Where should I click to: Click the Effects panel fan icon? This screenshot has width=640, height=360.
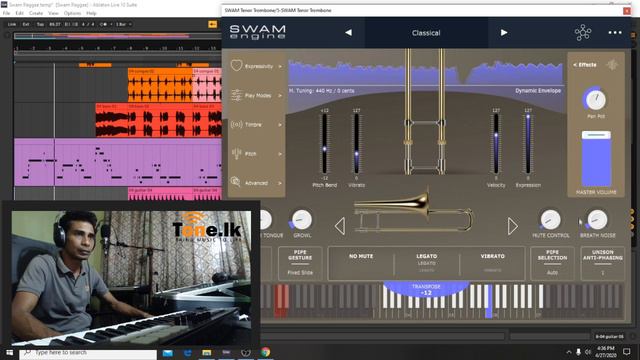pyautogui.click(x=611, y=64)
